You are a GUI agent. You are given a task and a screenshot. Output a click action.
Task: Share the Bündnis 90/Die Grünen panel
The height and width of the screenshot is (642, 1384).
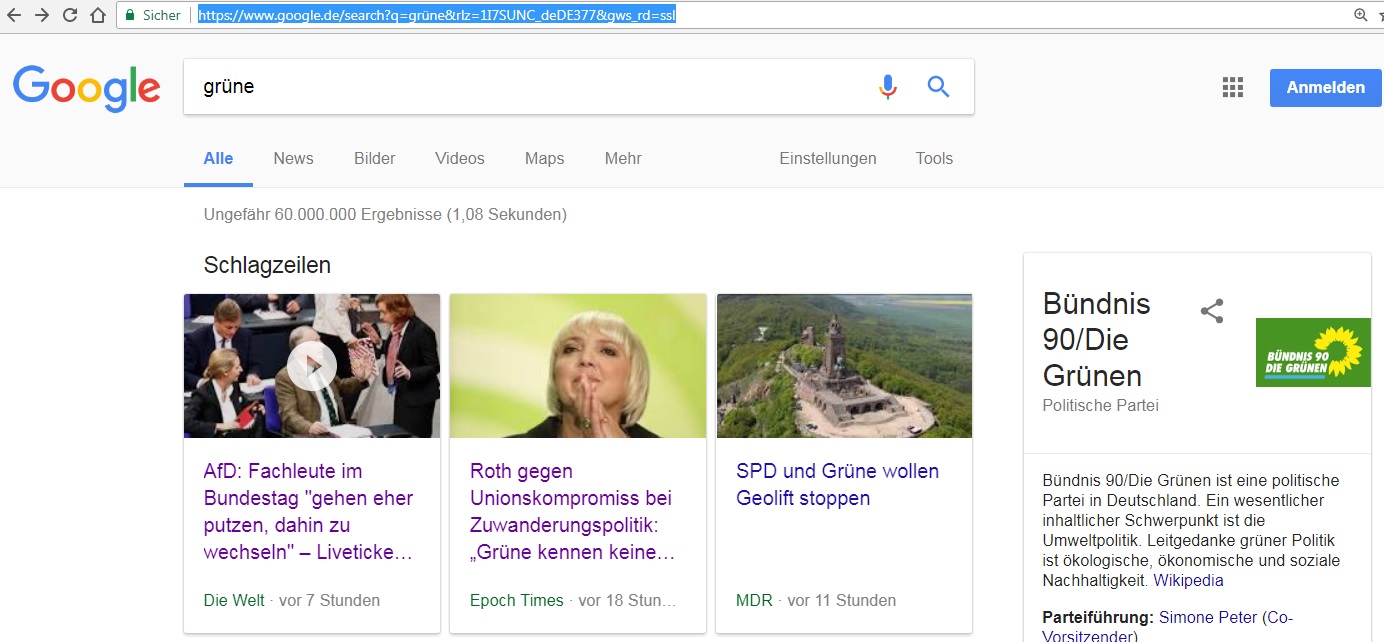click(x=1212, y=311)
